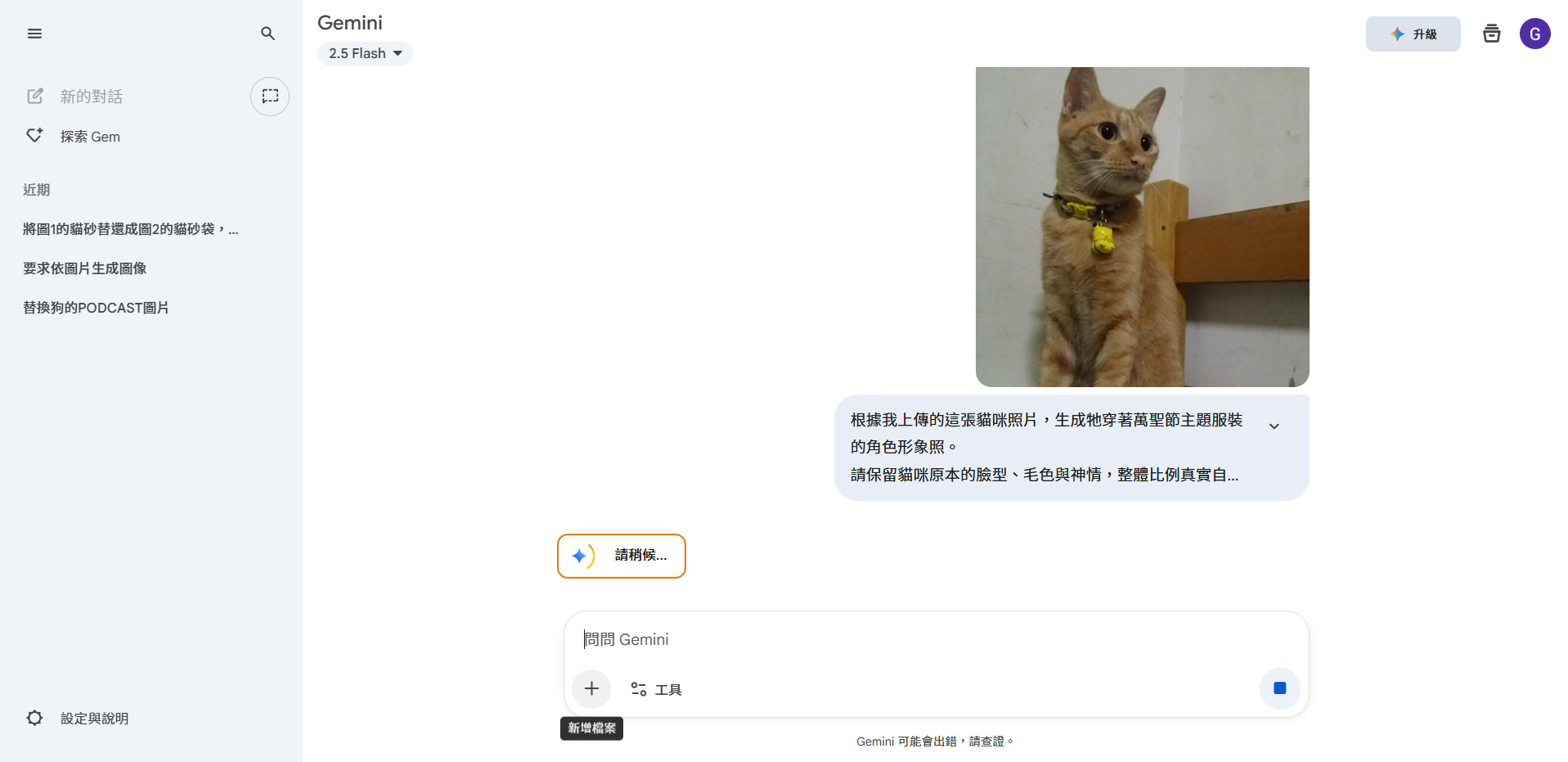Open the 工具 tools menu

[x=656, y=689]
